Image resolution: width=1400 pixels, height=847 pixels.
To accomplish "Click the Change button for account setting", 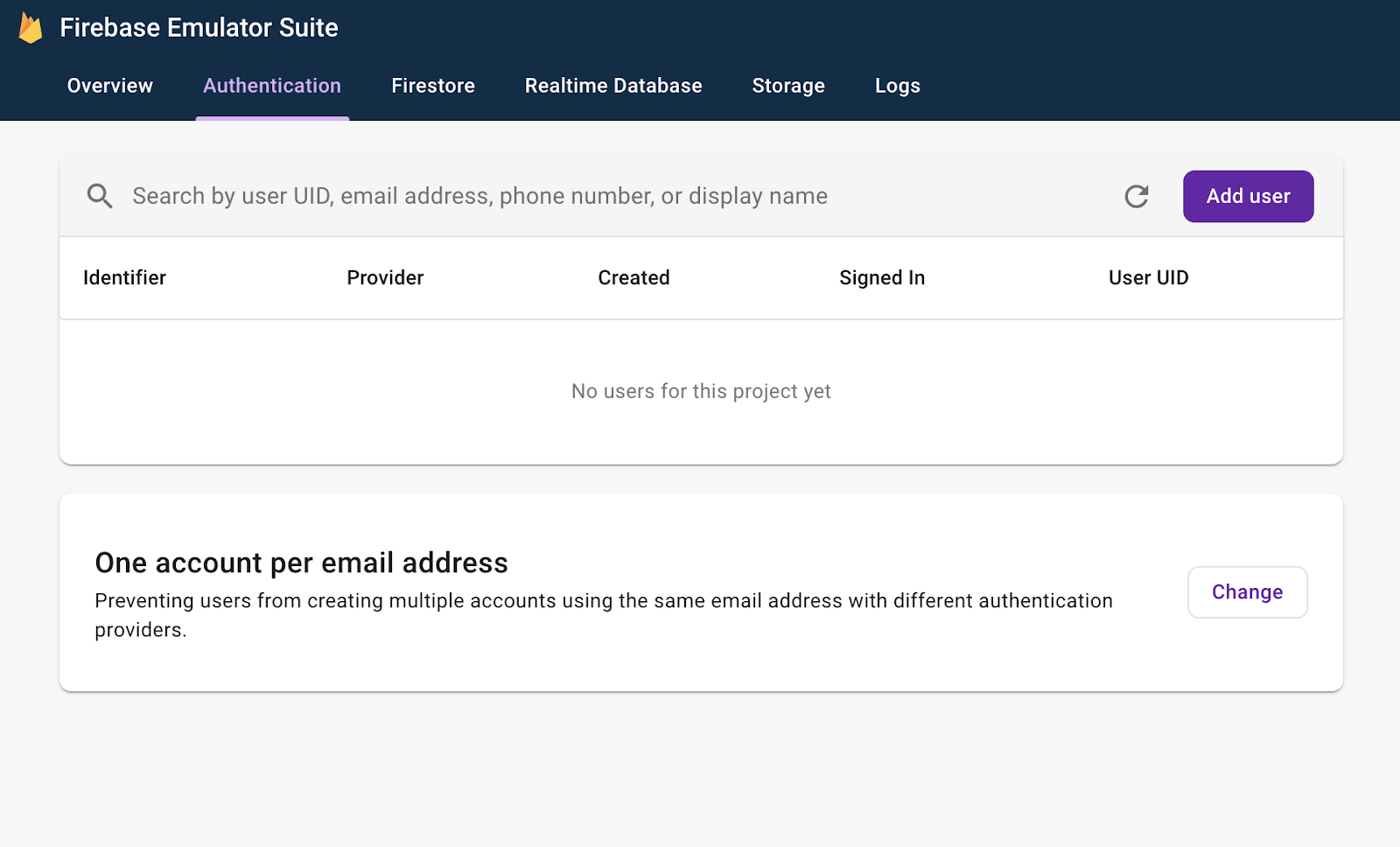I will [x=1247, y=592].
